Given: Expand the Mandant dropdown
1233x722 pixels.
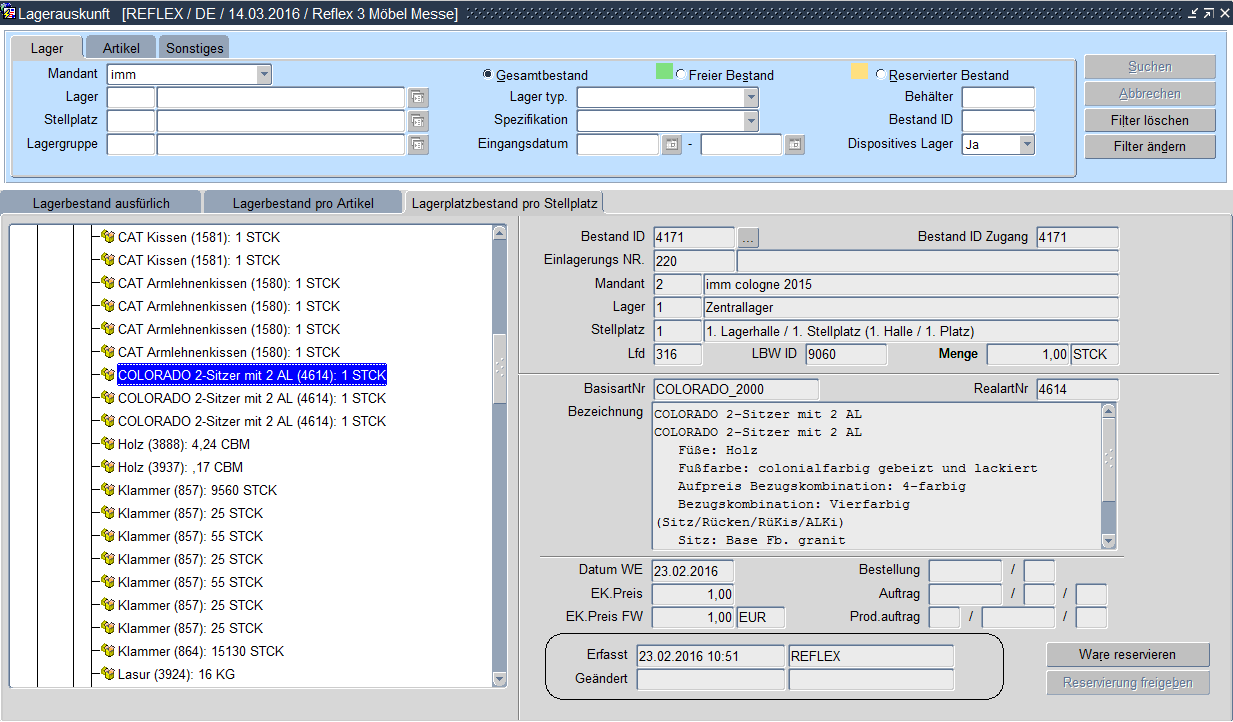Looking at the screenshot, I should coord(263,74).
